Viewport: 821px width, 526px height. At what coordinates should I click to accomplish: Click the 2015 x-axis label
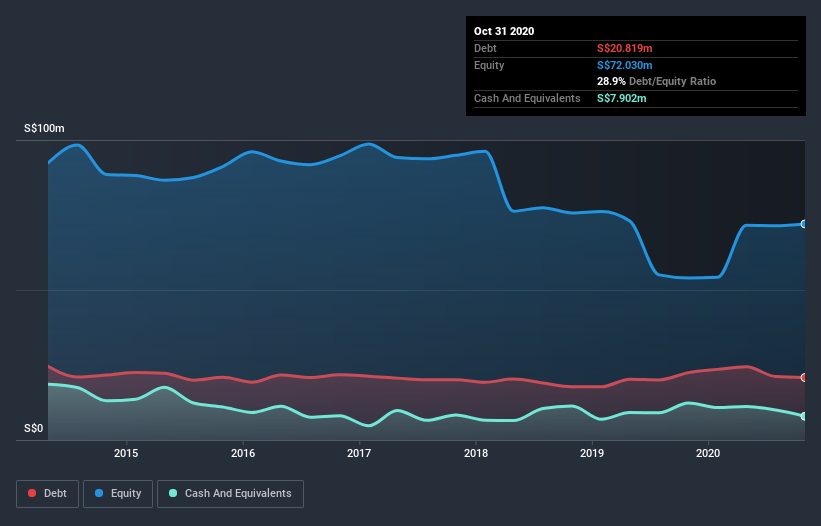pos(126,453)
